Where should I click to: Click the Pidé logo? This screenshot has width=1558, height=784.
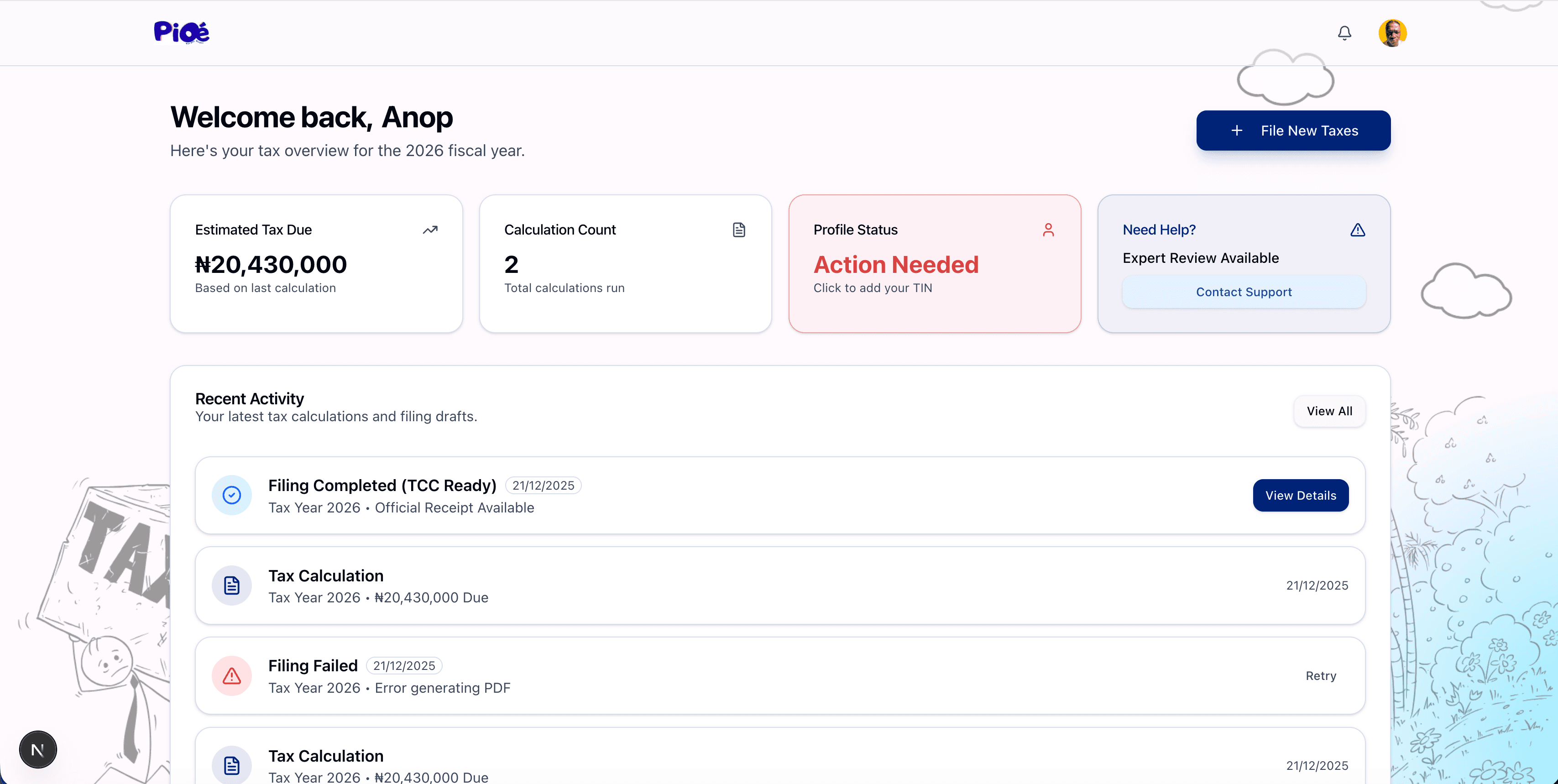(181, 32)
